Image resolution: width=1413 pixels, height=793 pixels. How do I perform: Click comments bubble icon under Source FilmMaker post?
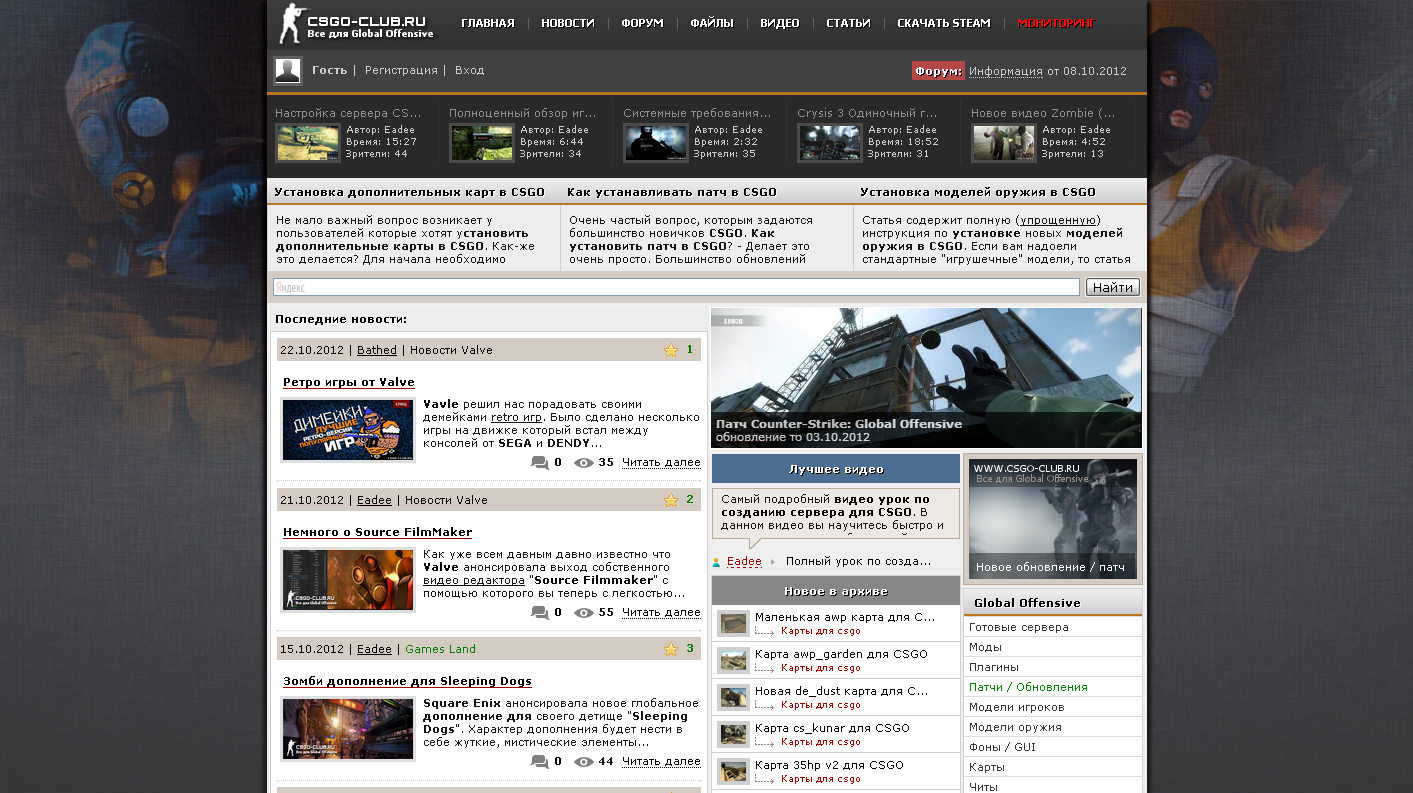pos(540,612)
